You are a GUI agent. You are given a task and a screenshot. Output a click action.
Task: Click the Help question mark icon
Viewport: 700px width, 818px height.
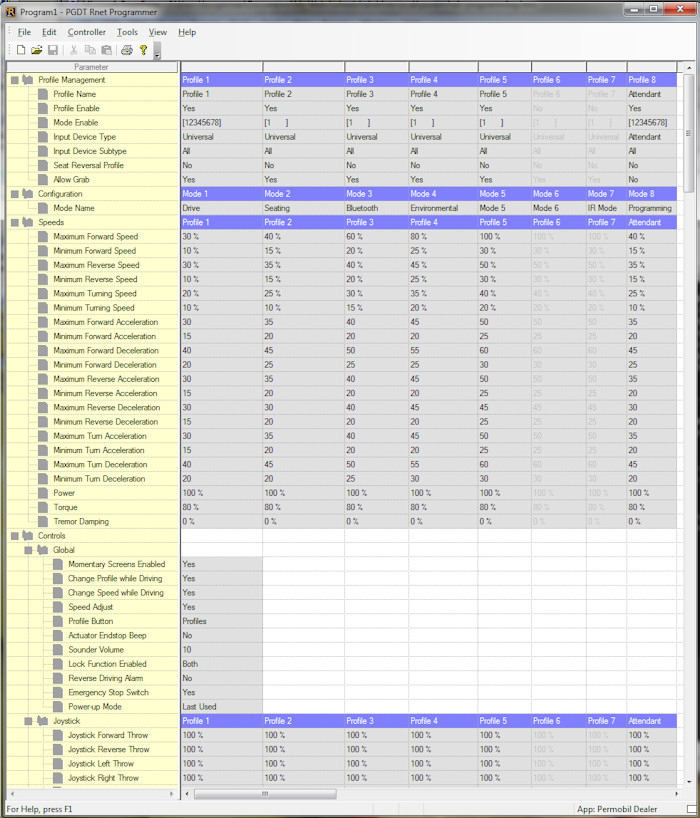click(x=144, y=50)
